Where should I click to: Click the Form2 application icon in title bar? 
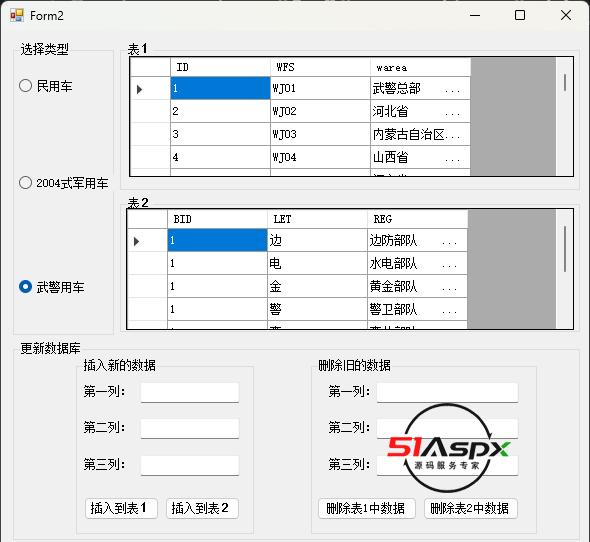17,15
